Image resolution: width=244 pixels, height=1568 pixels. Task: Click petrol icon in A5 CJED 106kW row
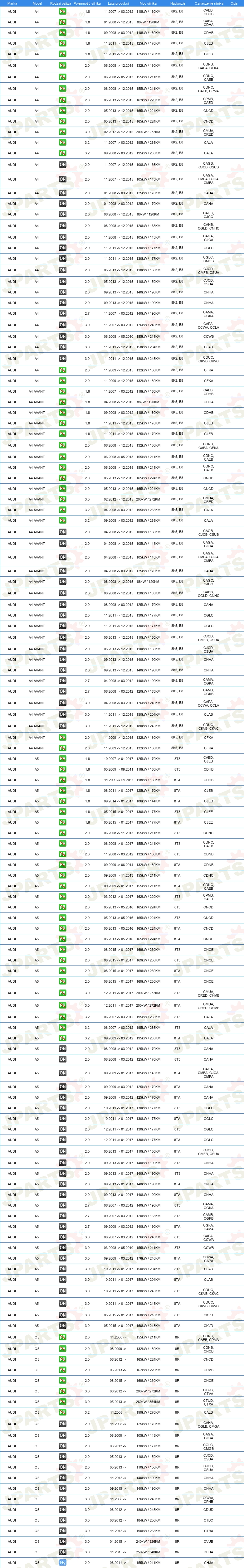63,801
